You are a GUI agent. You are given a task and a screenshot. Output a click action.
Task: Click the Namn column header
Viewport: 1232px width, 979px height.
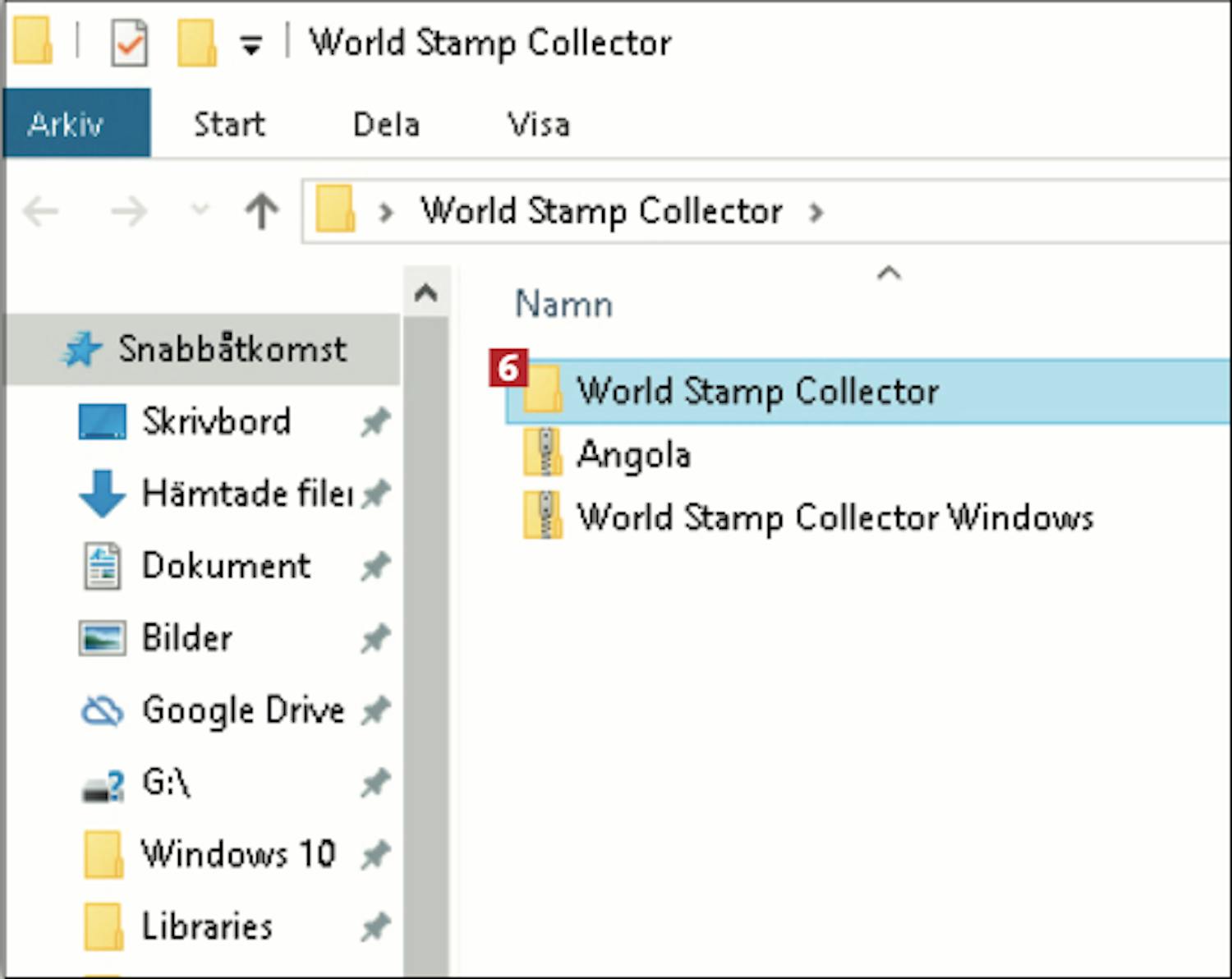[x=563, y=304]
